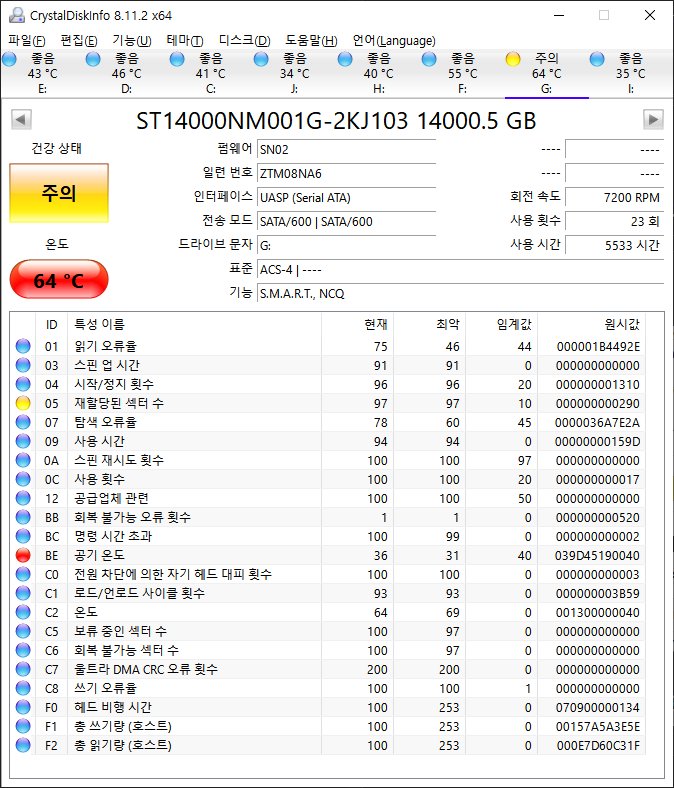674x788 pixels.
Task: Click the blue status icon for ID F0
Action: point(23,707)
